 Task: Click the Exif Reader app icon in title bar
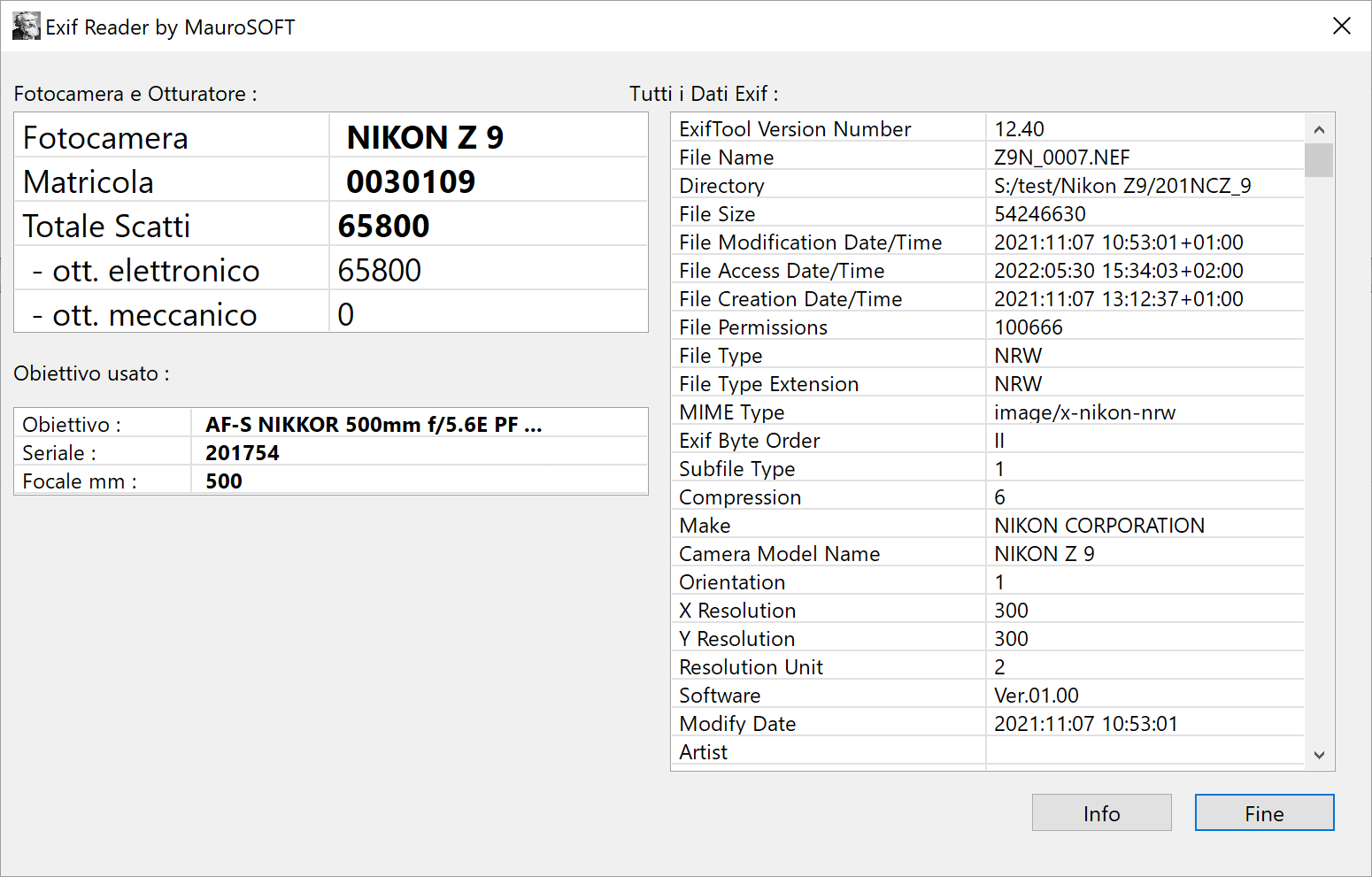[x=27, y=27]
